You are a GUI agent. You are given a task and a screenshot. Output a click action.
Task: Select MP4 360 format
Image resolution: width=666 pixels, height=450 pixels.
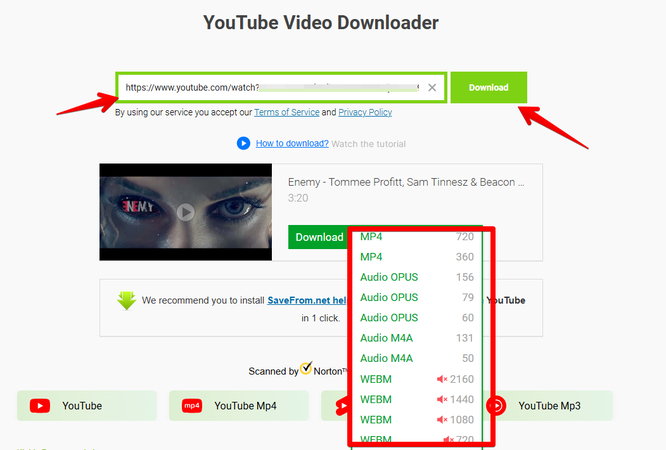point(417,257)
